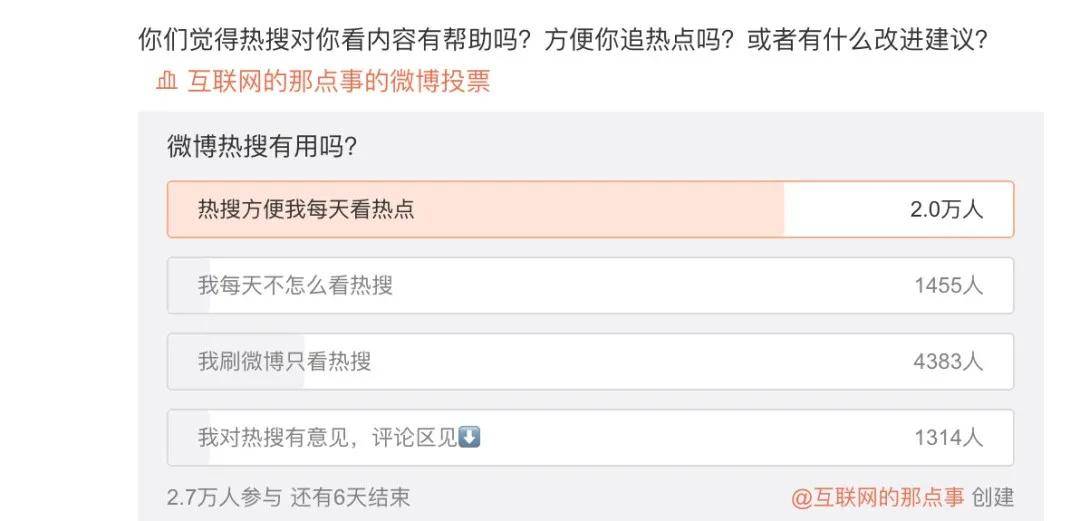Click the 1455人 vote count
Screen dimensions: 1080x521
pyautogui.click(x=948, y=286)
